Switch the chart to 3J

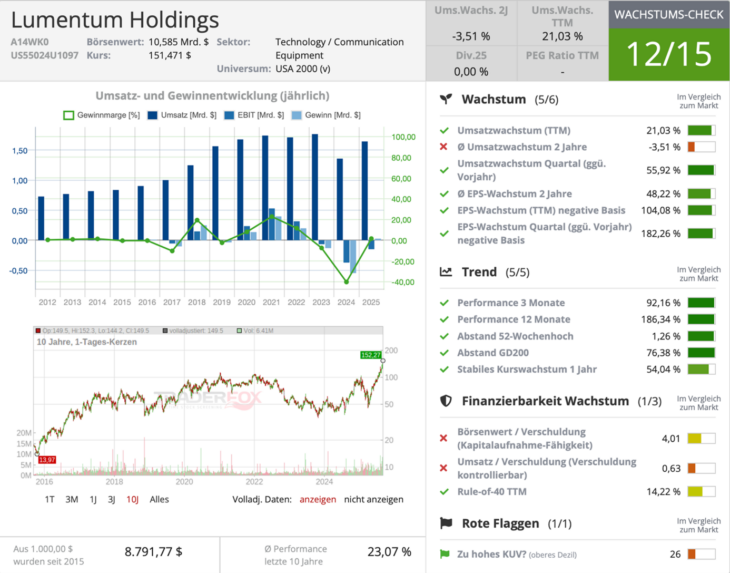(x=112, y=499)
